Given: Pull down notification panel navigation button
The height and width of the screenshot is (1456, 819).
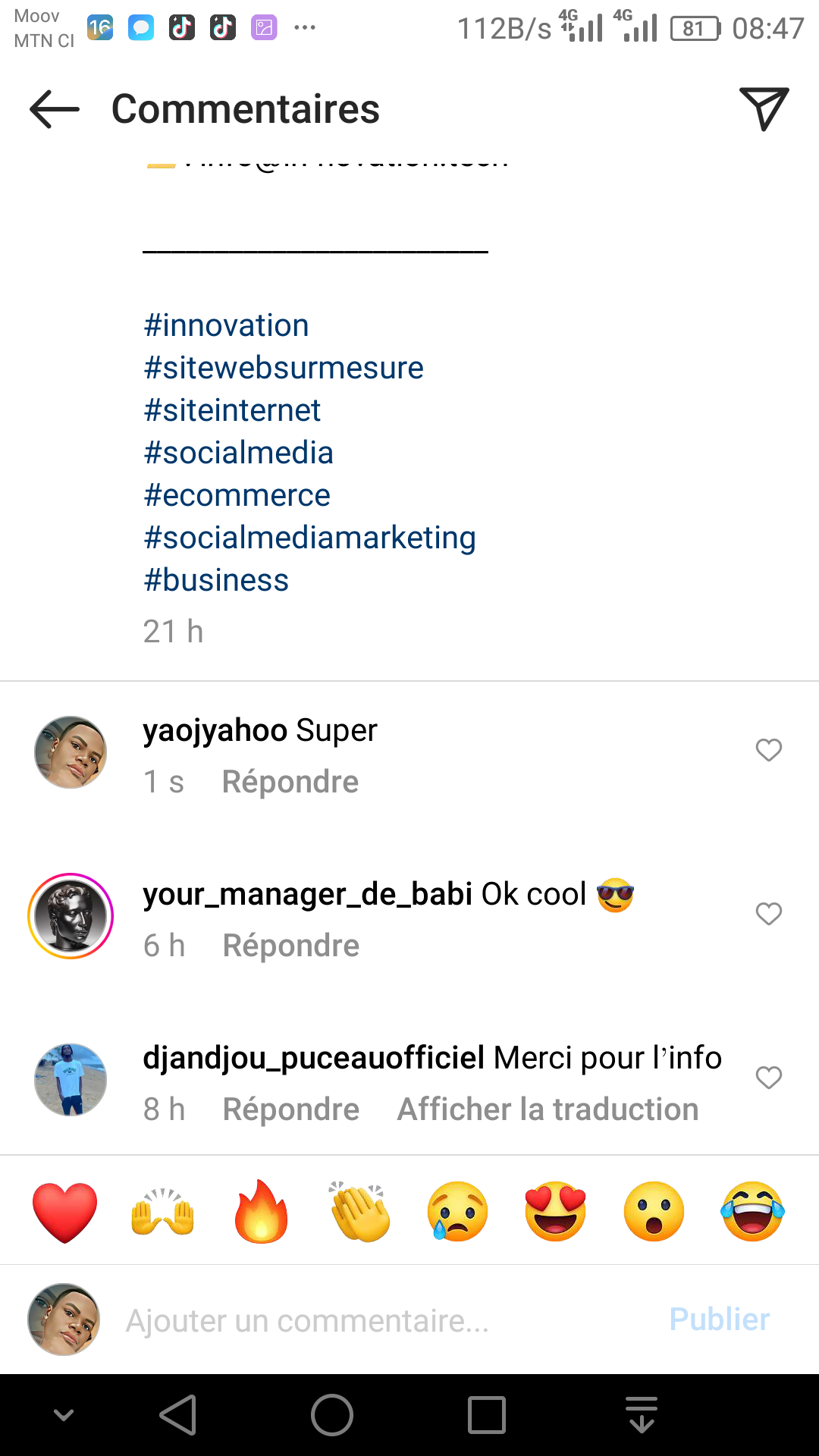Looking at the screenshot, I should [x=642, y=1415].
